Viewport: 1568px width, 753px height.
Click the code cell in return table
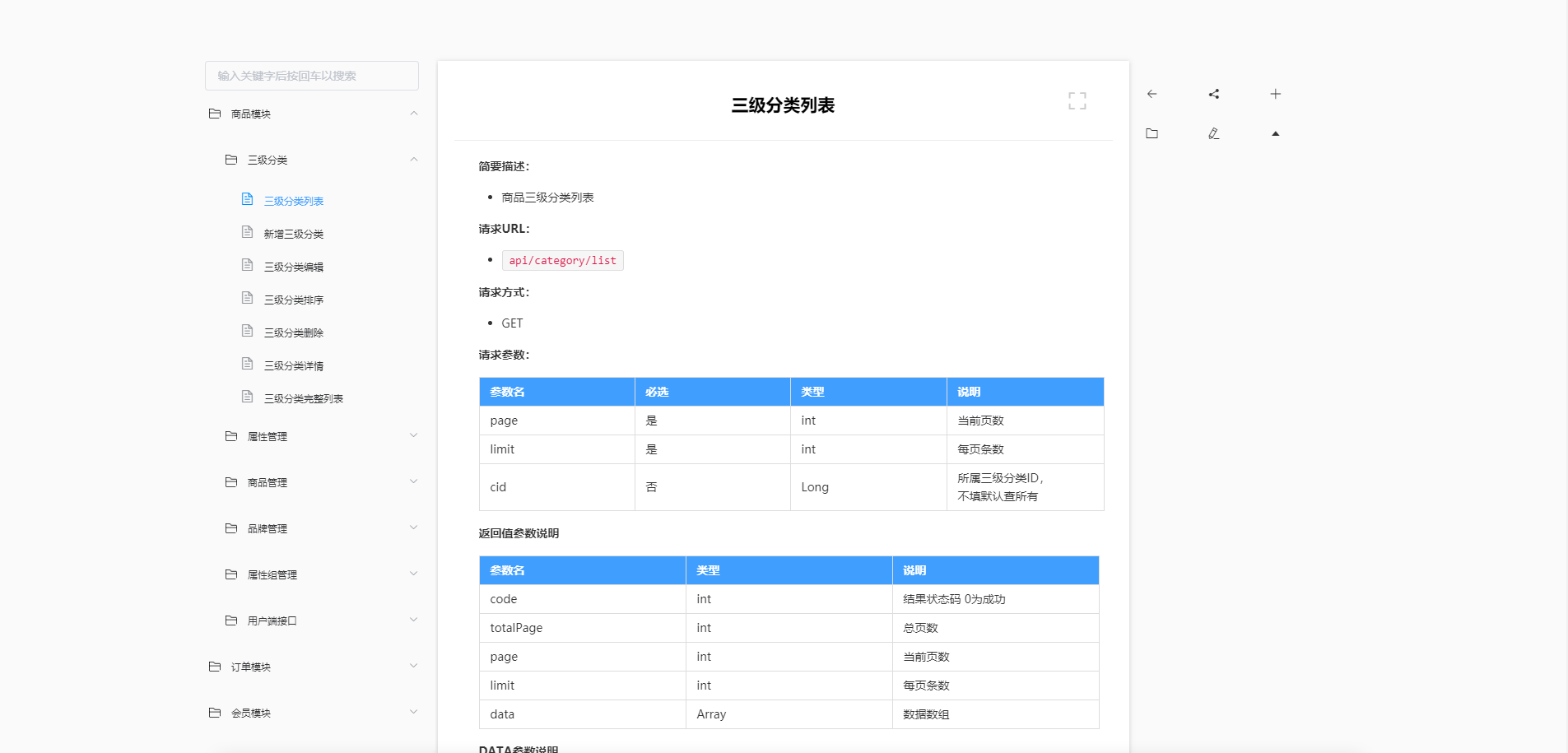click(583, 599)
